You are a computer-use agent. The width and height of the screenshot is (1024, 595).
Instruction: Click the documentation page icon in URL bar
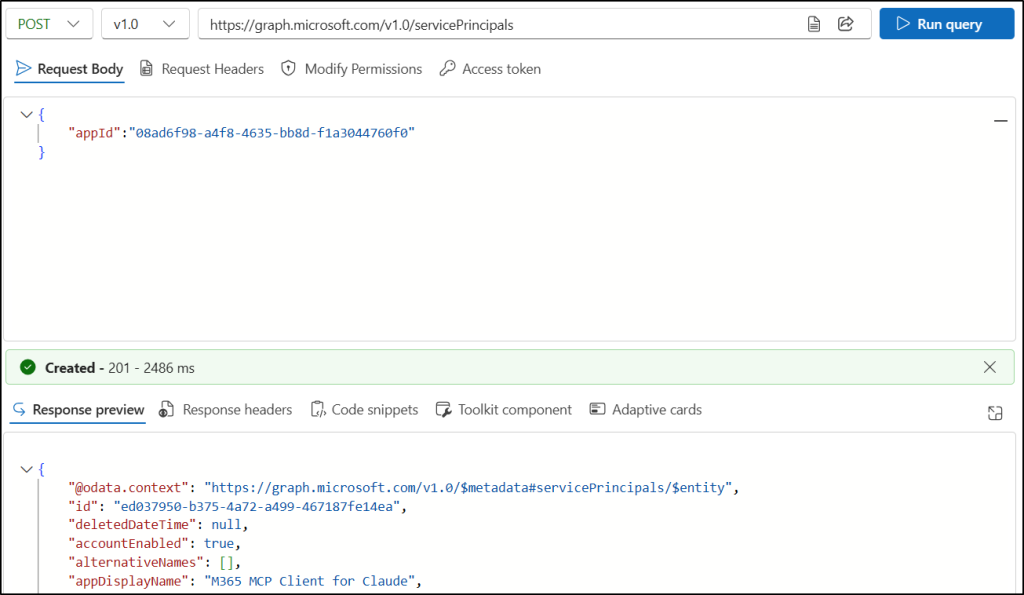[814, 24]
